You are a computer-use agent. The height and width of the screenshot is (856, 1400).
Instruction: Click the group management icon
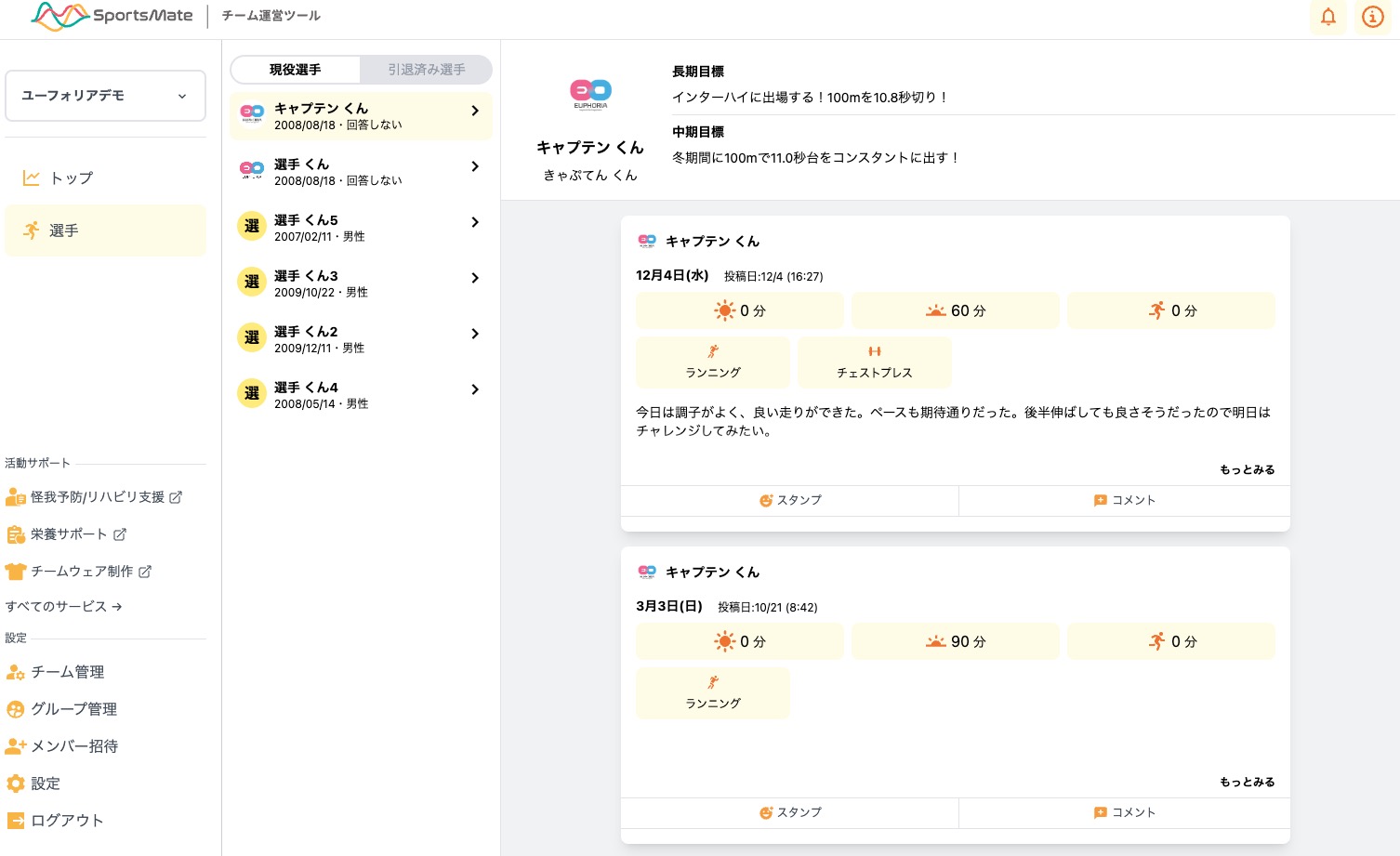pos(16,709)
